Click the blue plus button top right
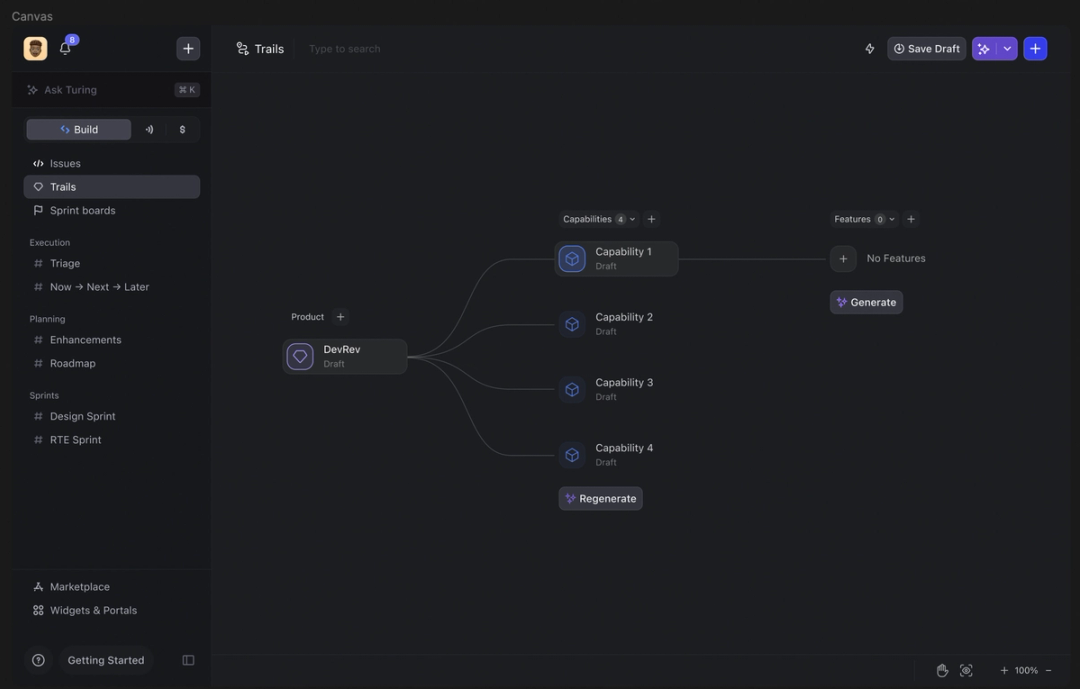The width and height of the screenshot is (1080, 689). coord(1035,49)
